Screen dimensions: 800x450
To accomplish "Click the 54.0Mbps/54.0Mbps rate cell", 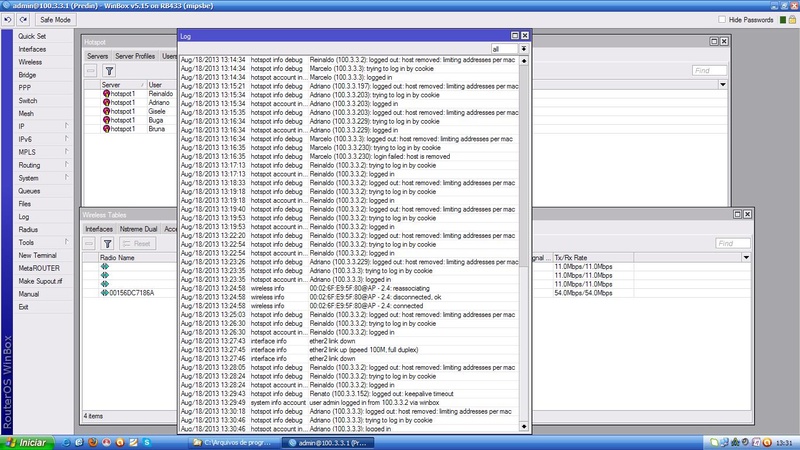I will [583, 293].
